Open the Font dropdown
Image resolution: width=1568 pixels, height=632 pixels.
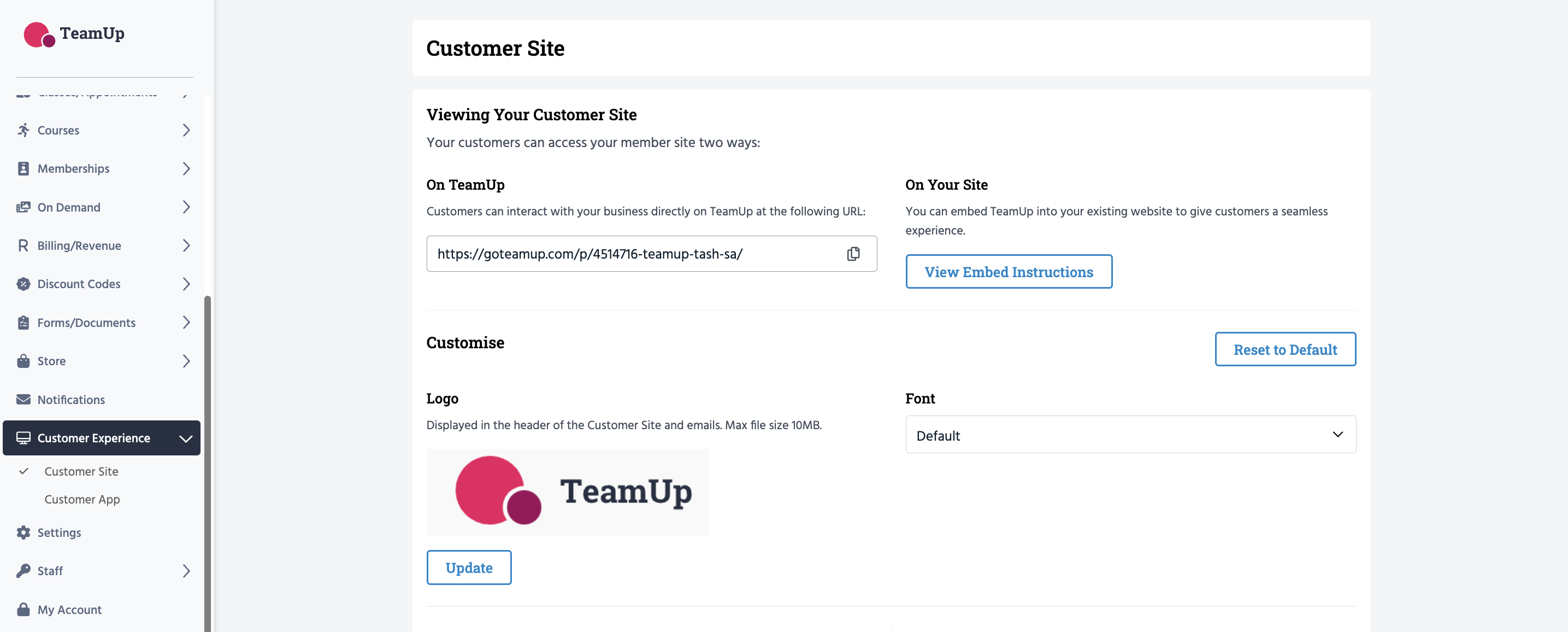(x=1130, y=435)
